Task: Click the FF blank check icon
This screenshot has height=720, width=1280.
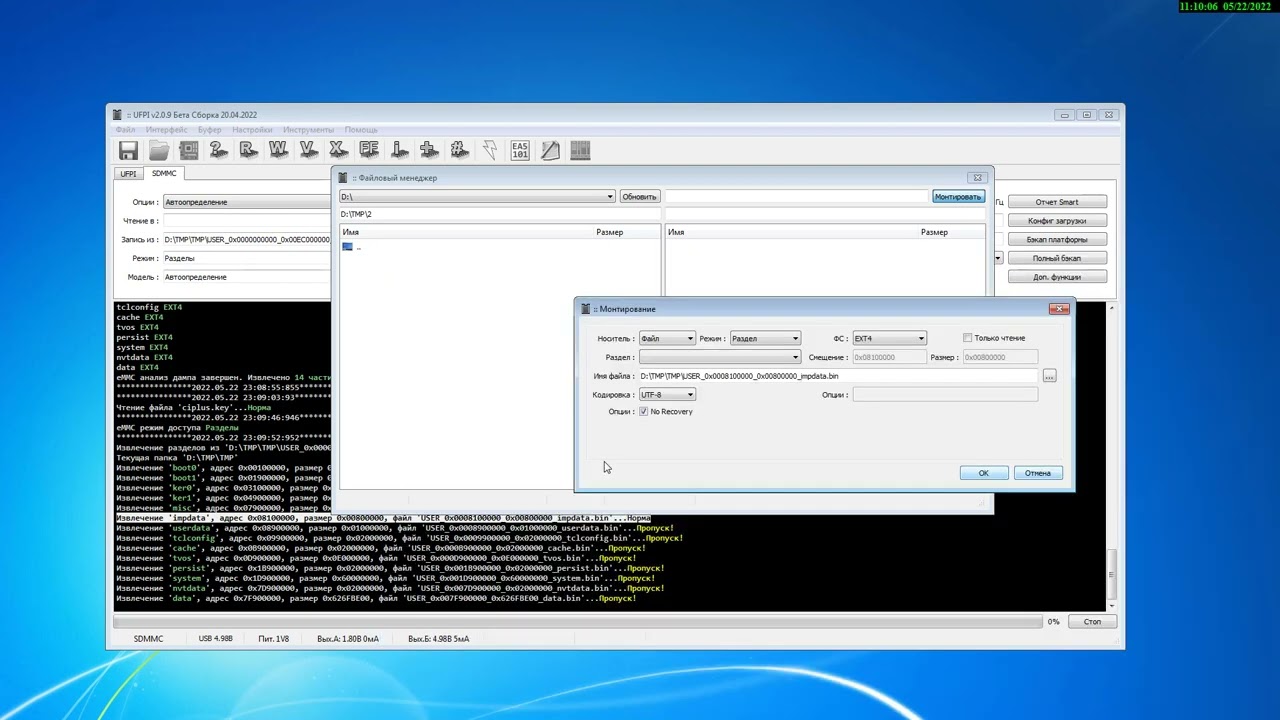Action: click(369, 150)
